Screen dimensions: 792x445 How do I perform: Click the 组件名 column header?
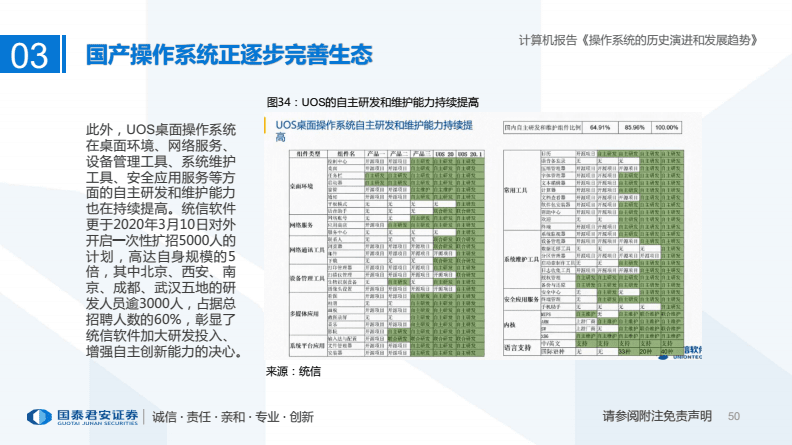[346, 154]
